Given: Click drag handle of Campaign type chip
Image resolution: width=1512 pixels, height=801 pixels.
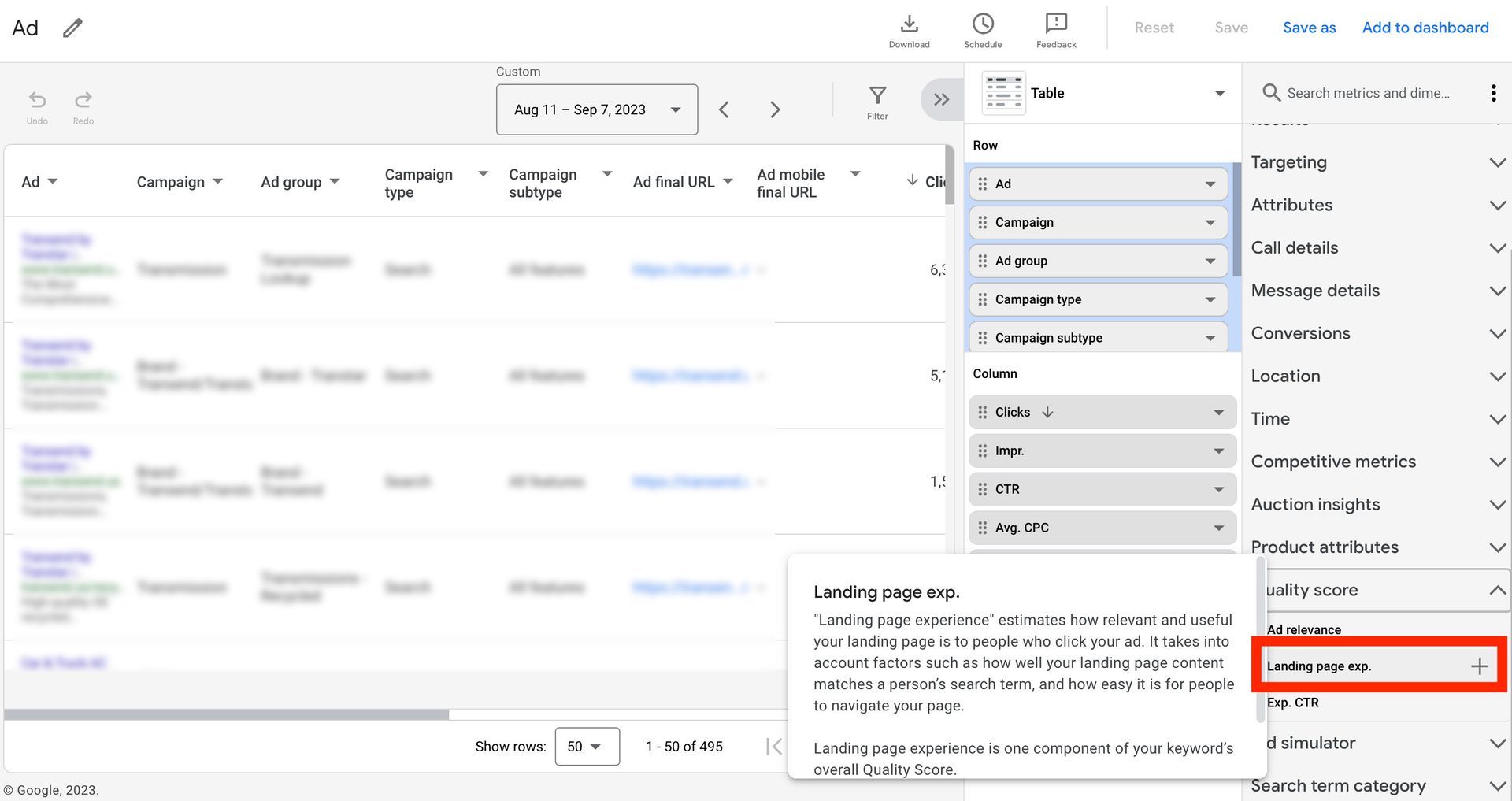Looking at the screenshot, I should [982, 299].
